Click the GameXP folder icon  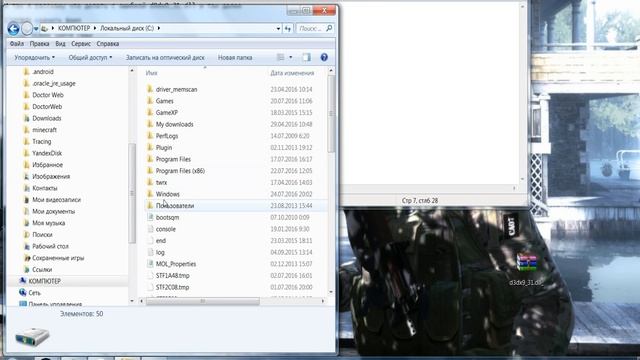(150, 112)
